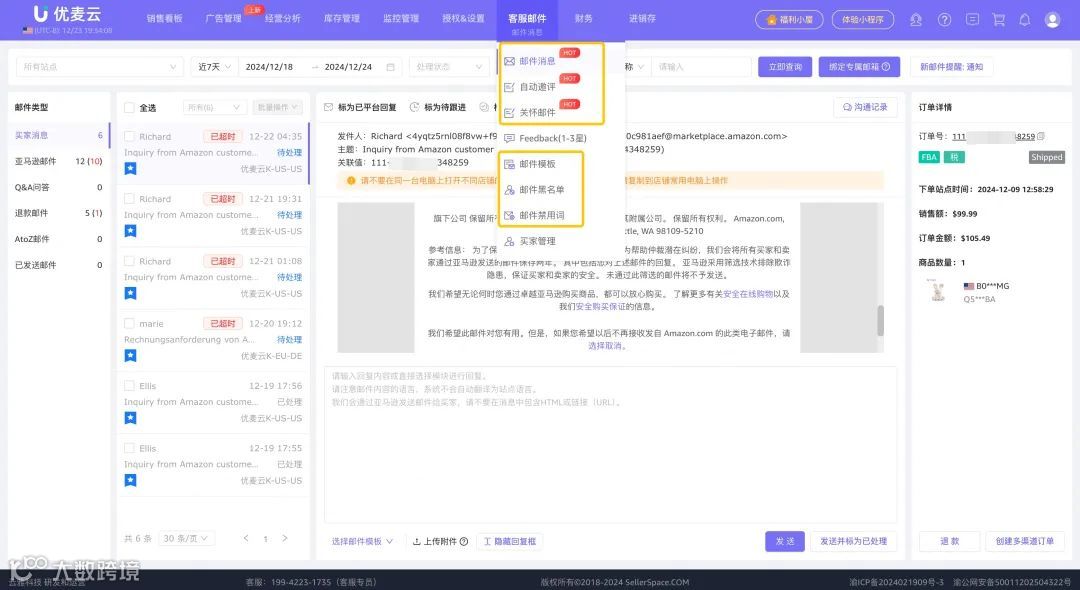Click the 选择取消 link in email body

point(607,346)
